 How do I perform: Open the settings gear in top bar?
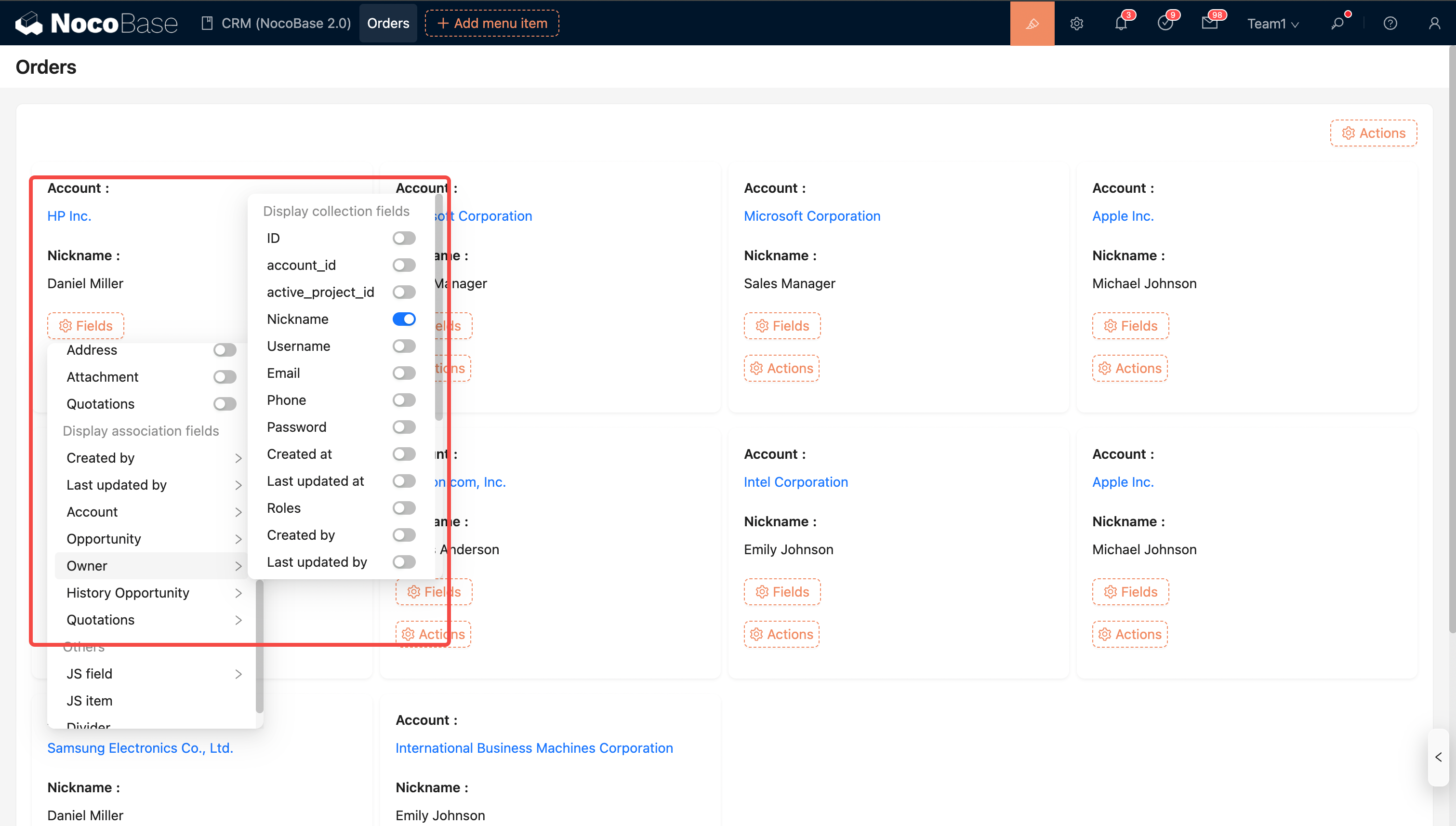click(x=1076, y=23)
